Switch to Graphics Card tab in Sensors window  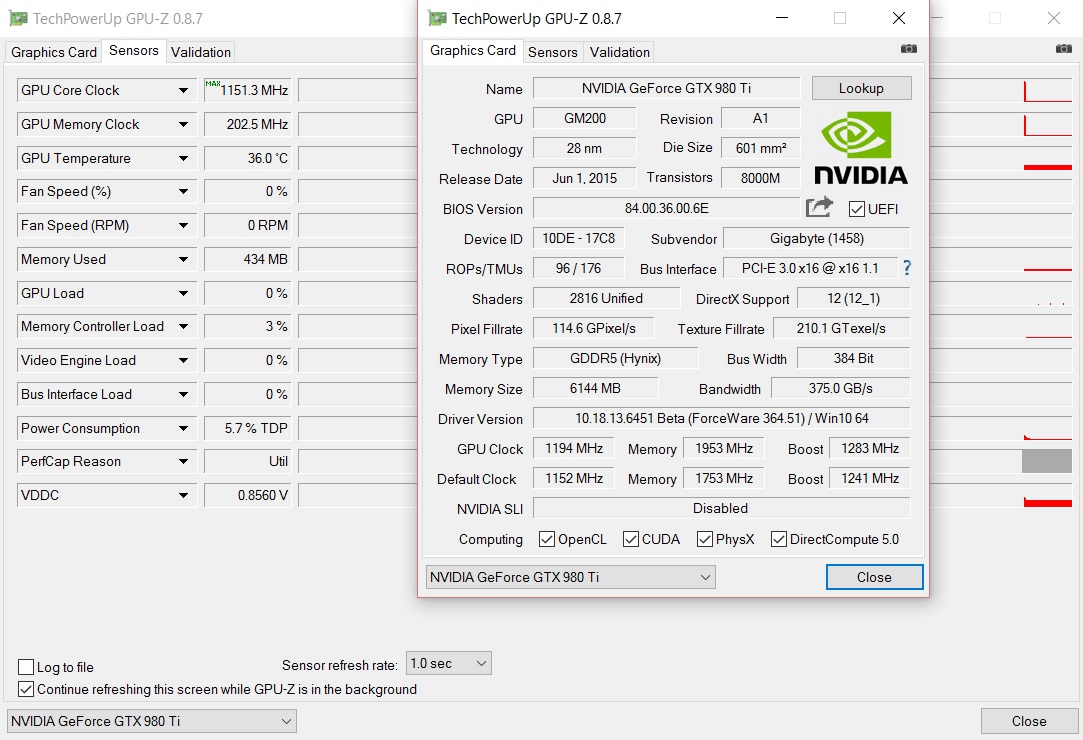54,52
